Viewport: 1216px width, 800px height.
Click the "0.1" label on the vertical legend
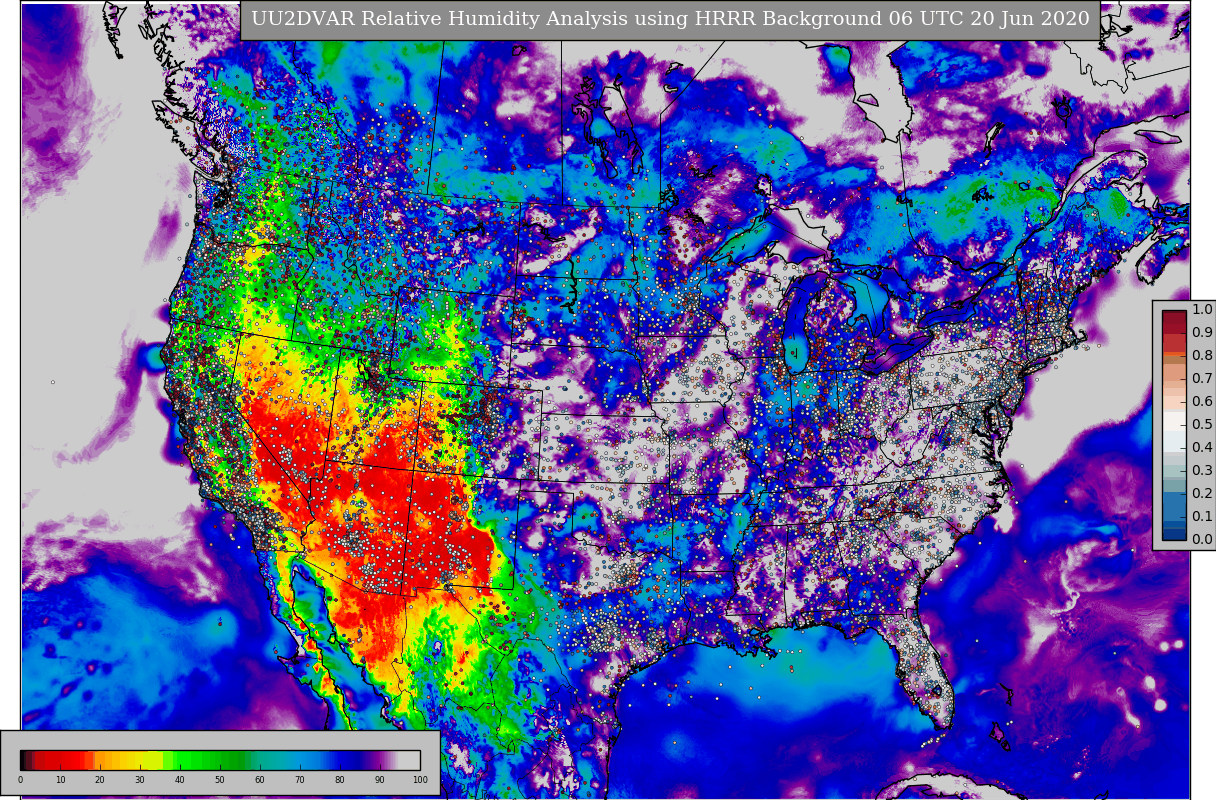[1202, 516]
